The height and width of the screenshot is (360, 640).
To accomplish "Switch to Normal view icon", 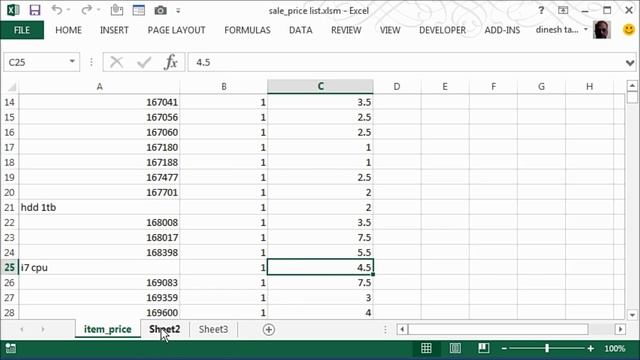I will 426,348.
